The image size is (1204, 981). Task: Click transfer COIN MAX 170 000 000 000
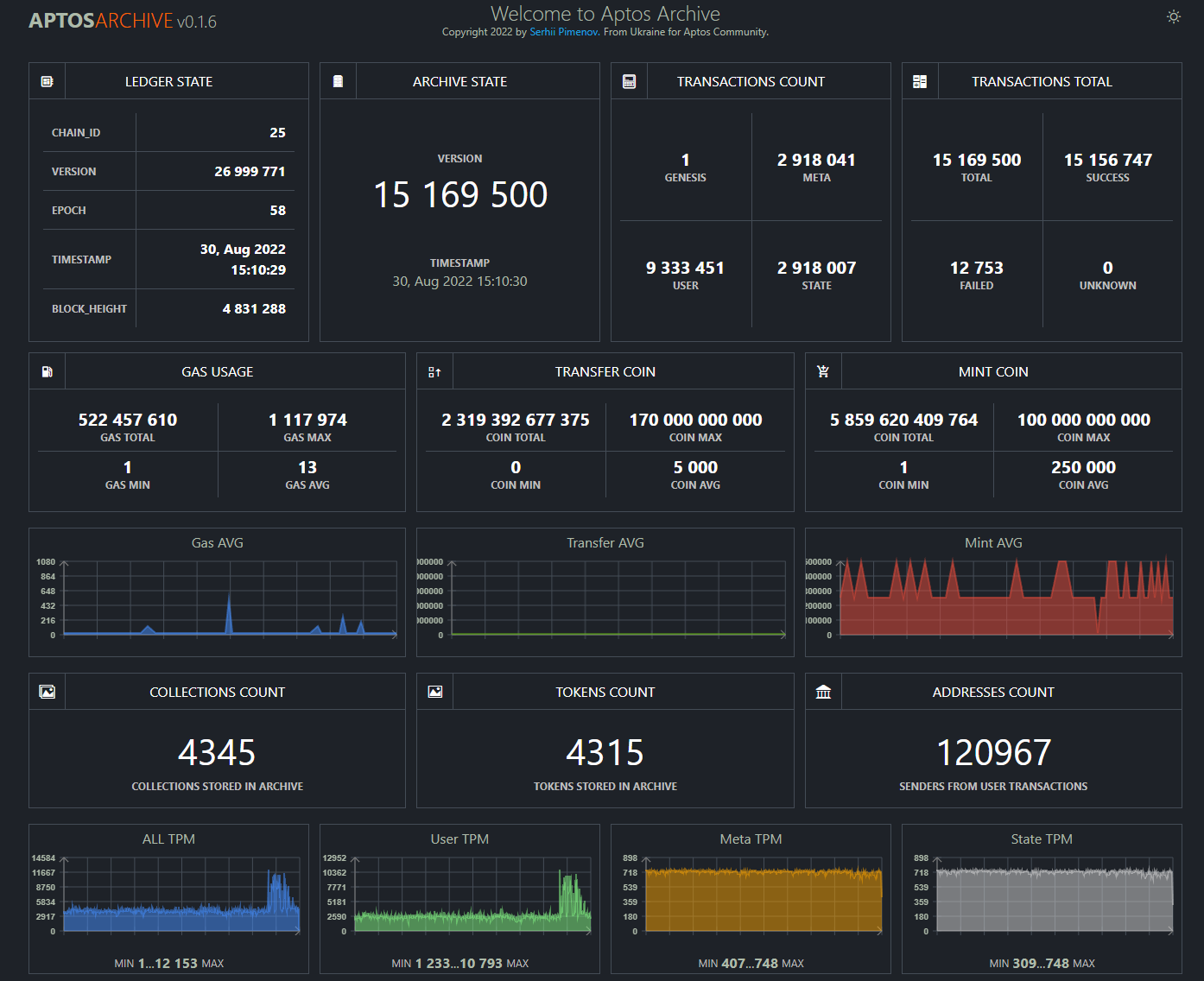[695, 420]
